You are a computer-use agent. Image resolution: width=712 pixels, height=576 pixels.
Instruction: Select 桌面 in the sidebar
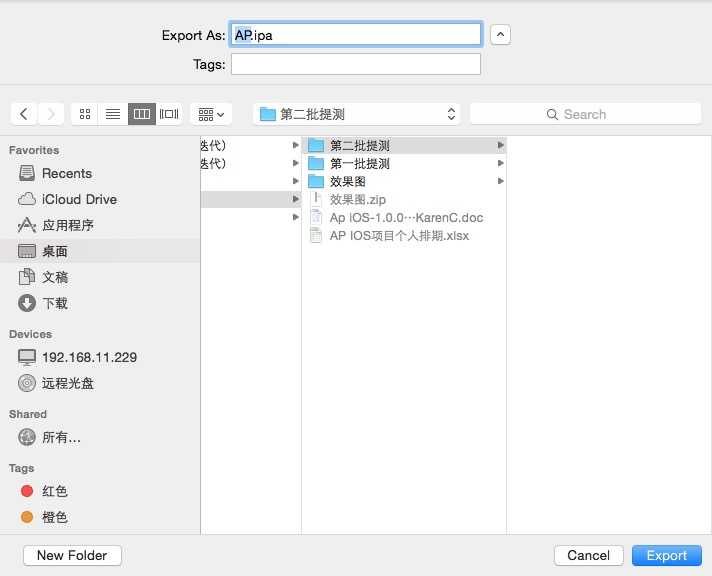pyautogui.click(x=100, y=251)
